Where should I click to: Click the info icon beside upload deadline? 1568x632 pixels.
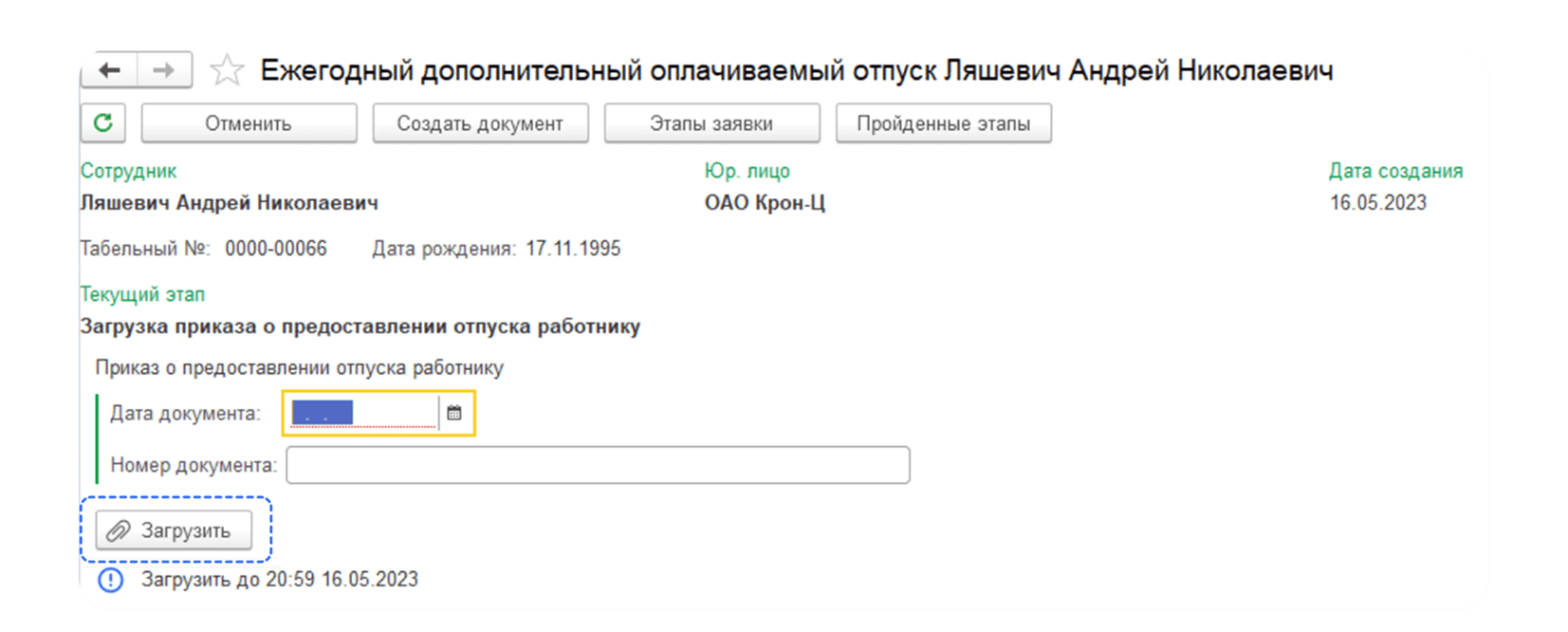(111, 580)
